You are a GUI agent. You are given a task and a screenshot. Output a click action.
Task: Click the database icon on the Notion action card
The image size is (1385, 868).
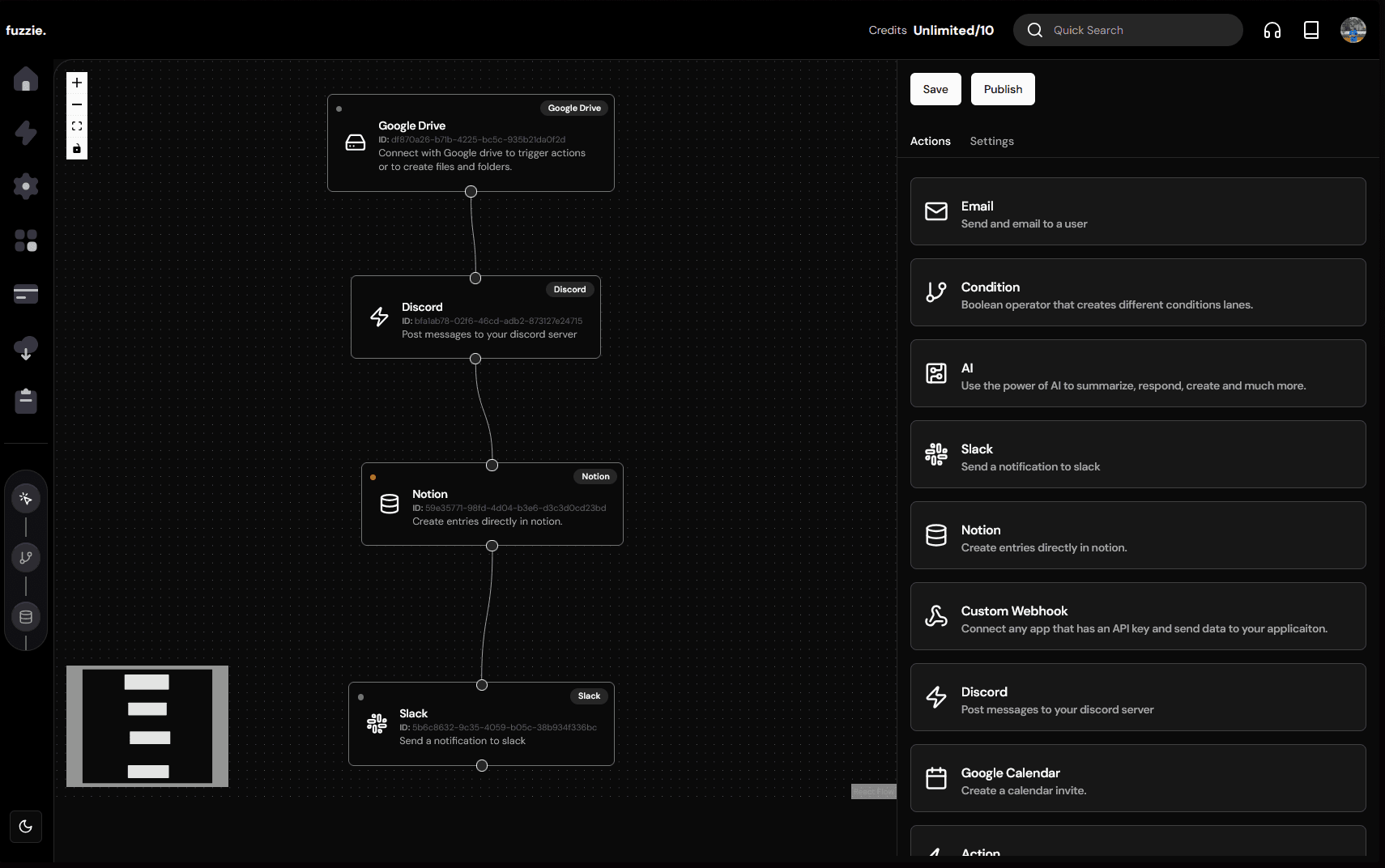(936, 535)
